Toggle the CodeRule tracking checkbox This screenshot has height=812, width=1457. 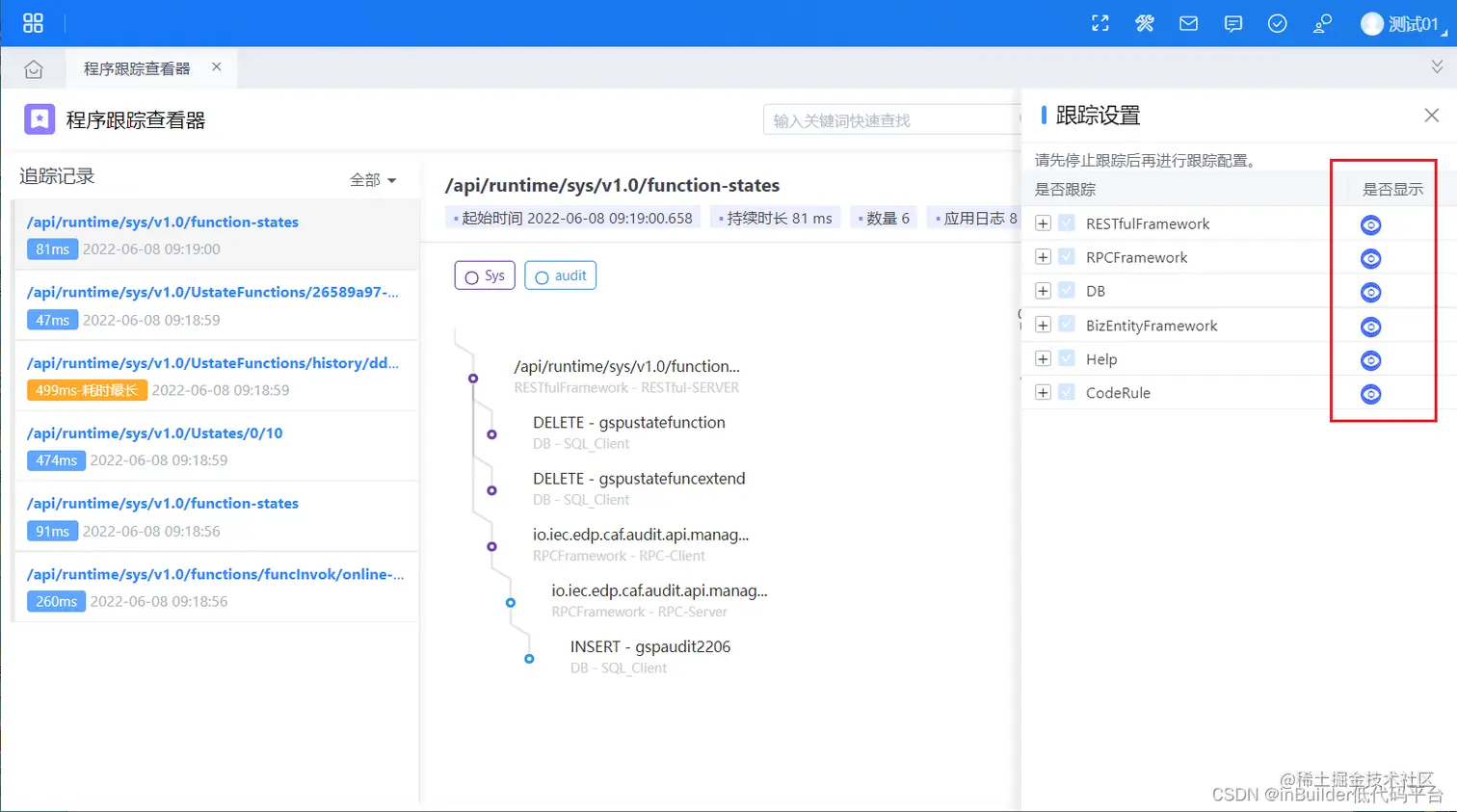(1067, 392)
